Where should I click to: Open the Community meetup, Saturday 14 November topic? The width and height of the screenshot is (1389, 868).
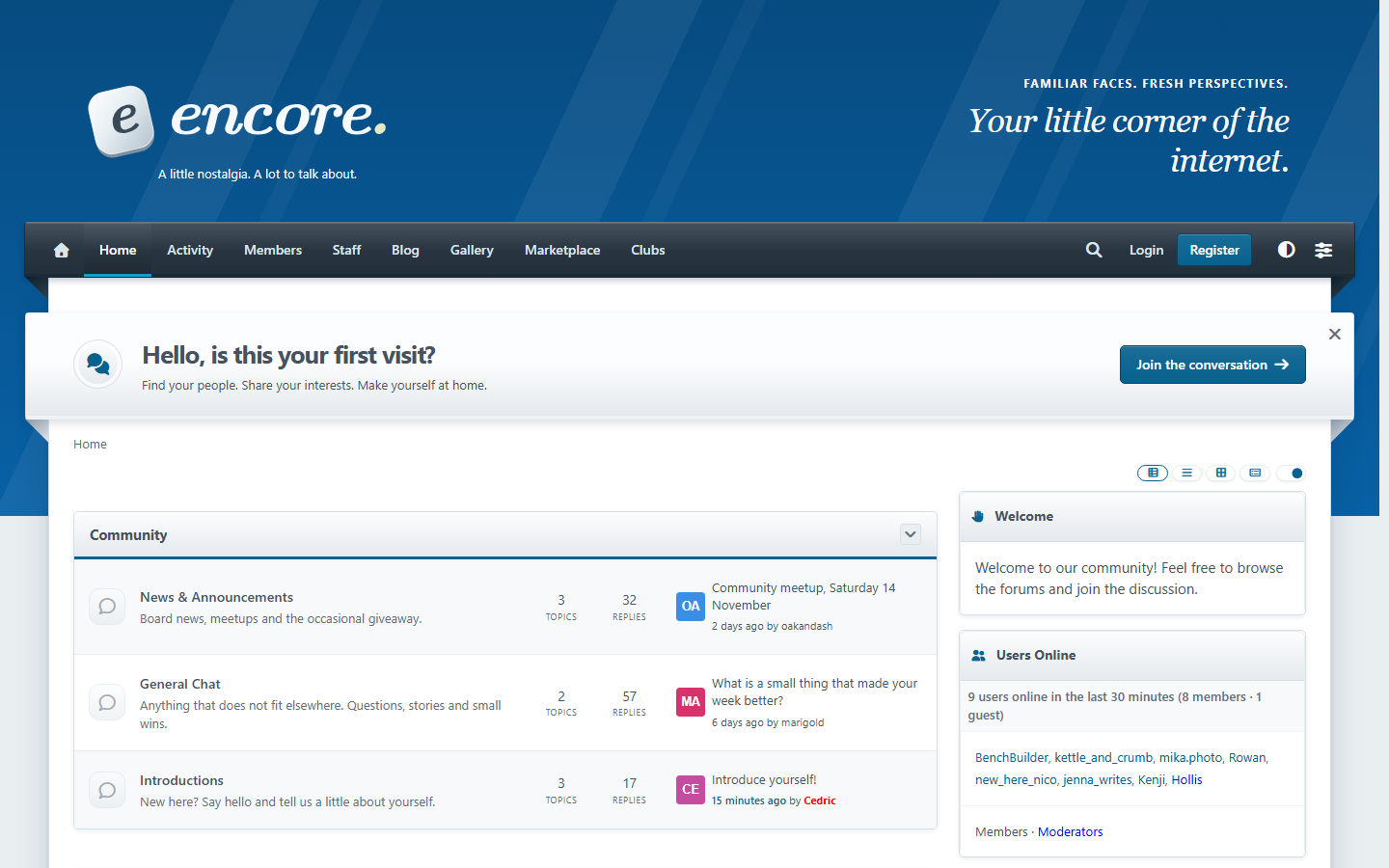click(803, 596)
